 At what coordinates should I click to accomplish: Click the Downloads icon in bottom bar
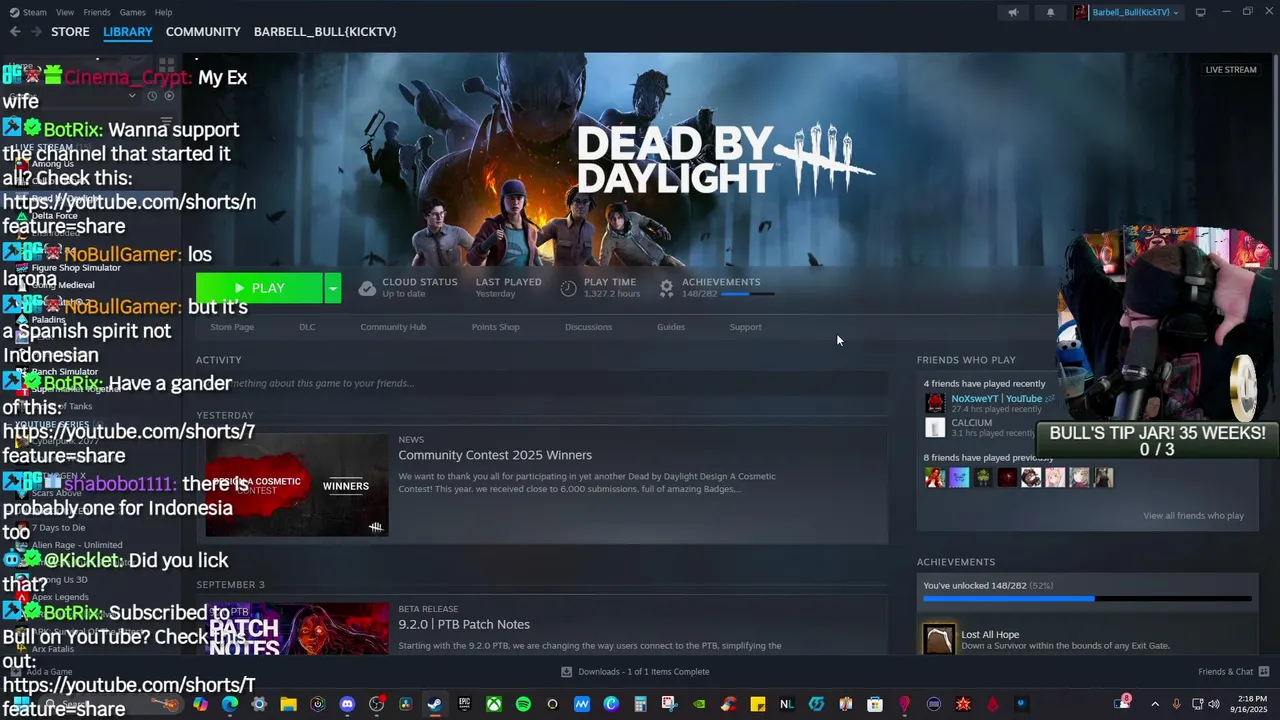point(567,672)
